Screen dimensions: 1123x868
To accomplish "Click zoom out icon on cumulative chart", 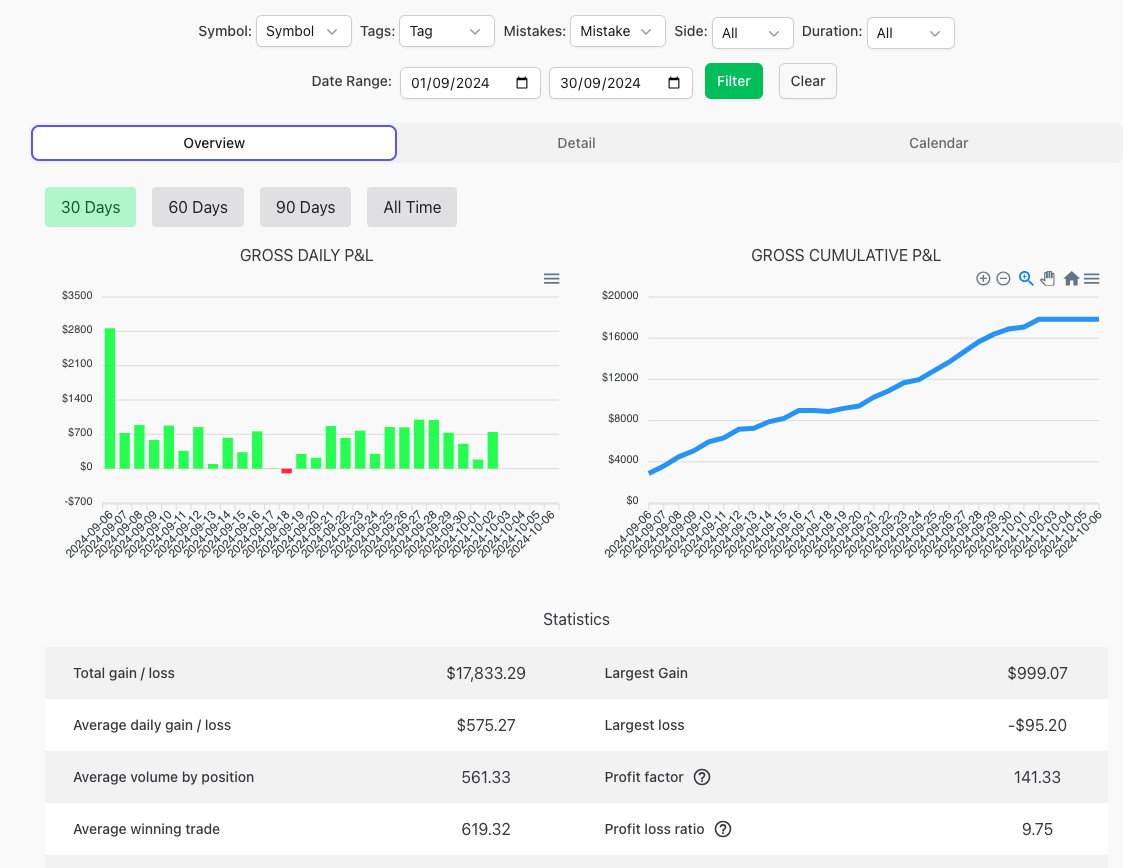I will tap(1003, 278).
